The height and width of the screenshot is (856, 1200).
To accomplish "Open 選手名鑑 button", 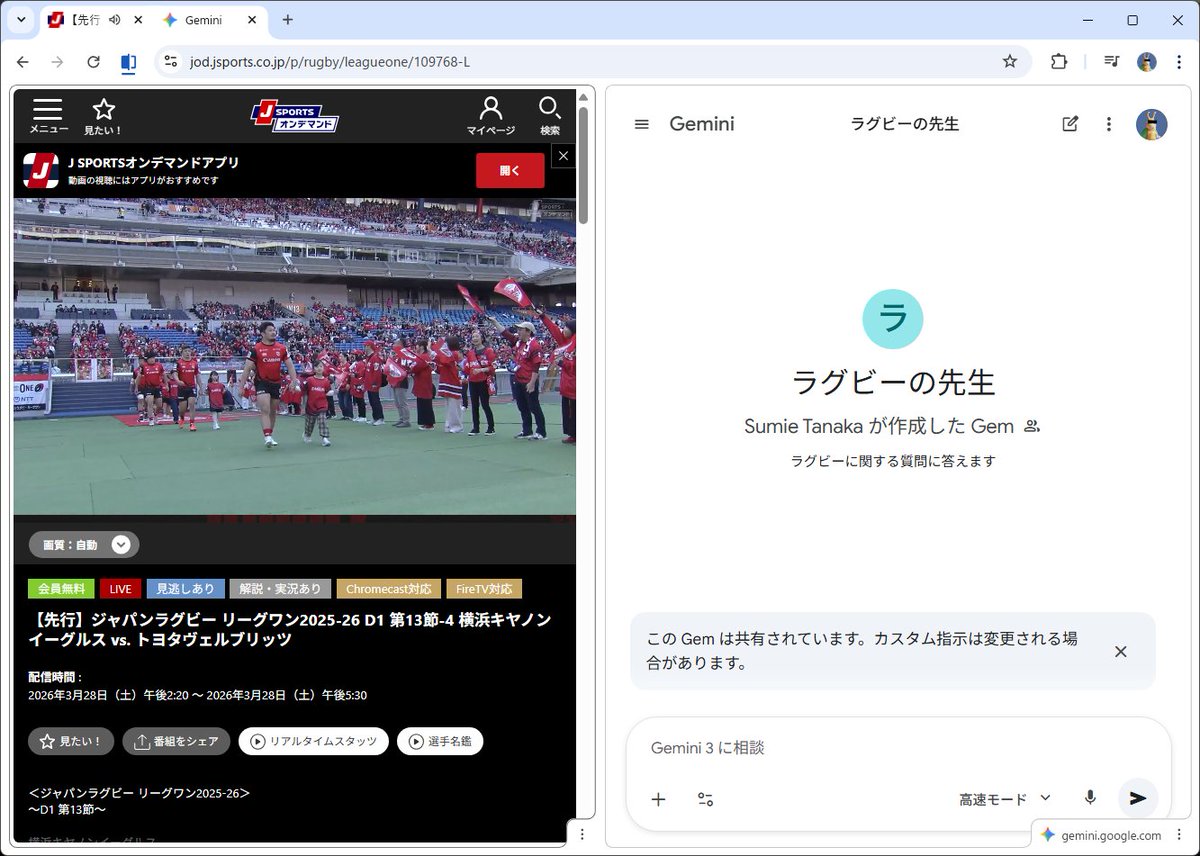I will pyautogui.click(x=440, y=741).
